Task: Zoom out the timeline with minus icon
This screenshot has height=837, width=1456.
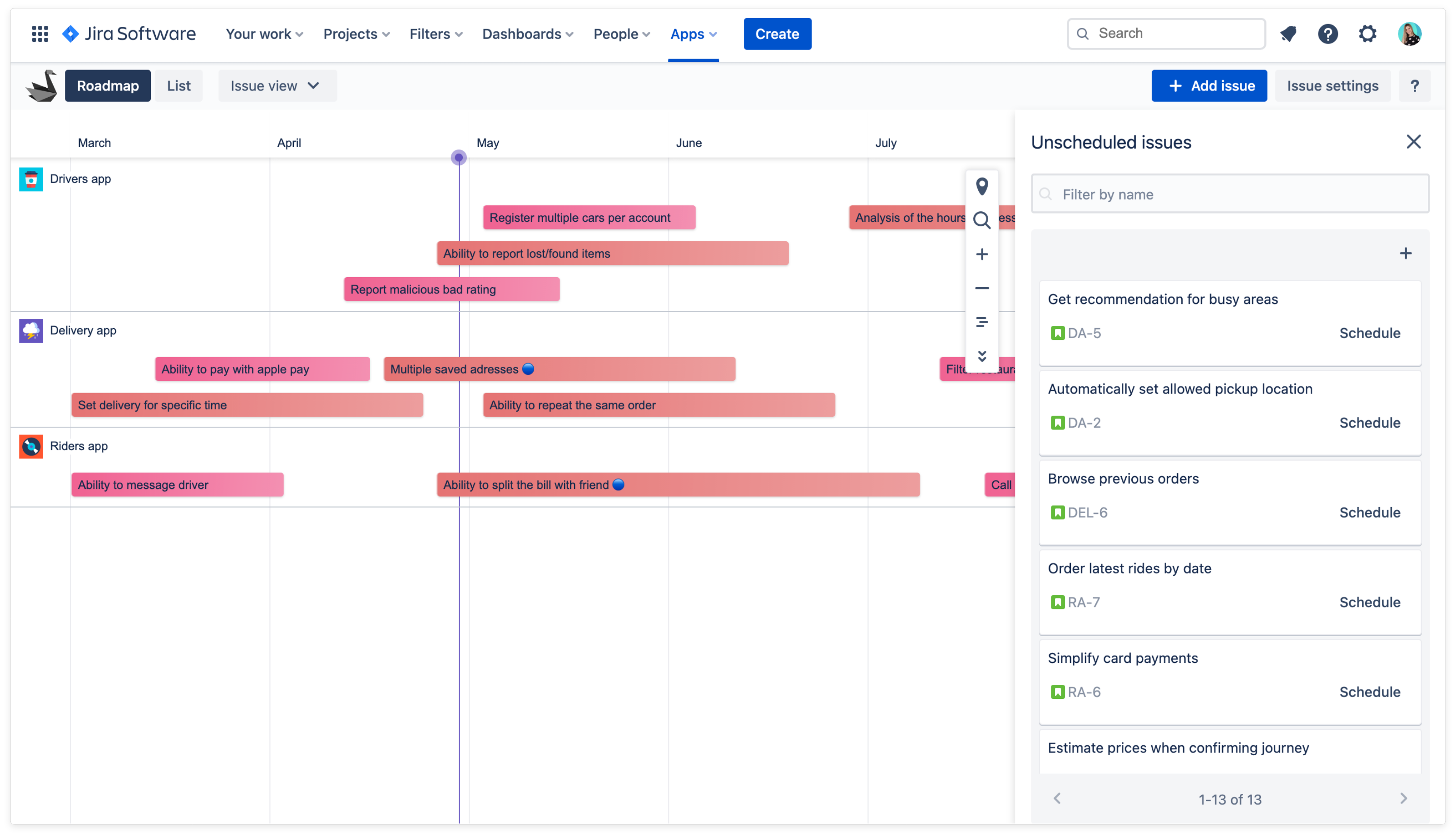Action: pyautogui.click(x=981, y=288)
